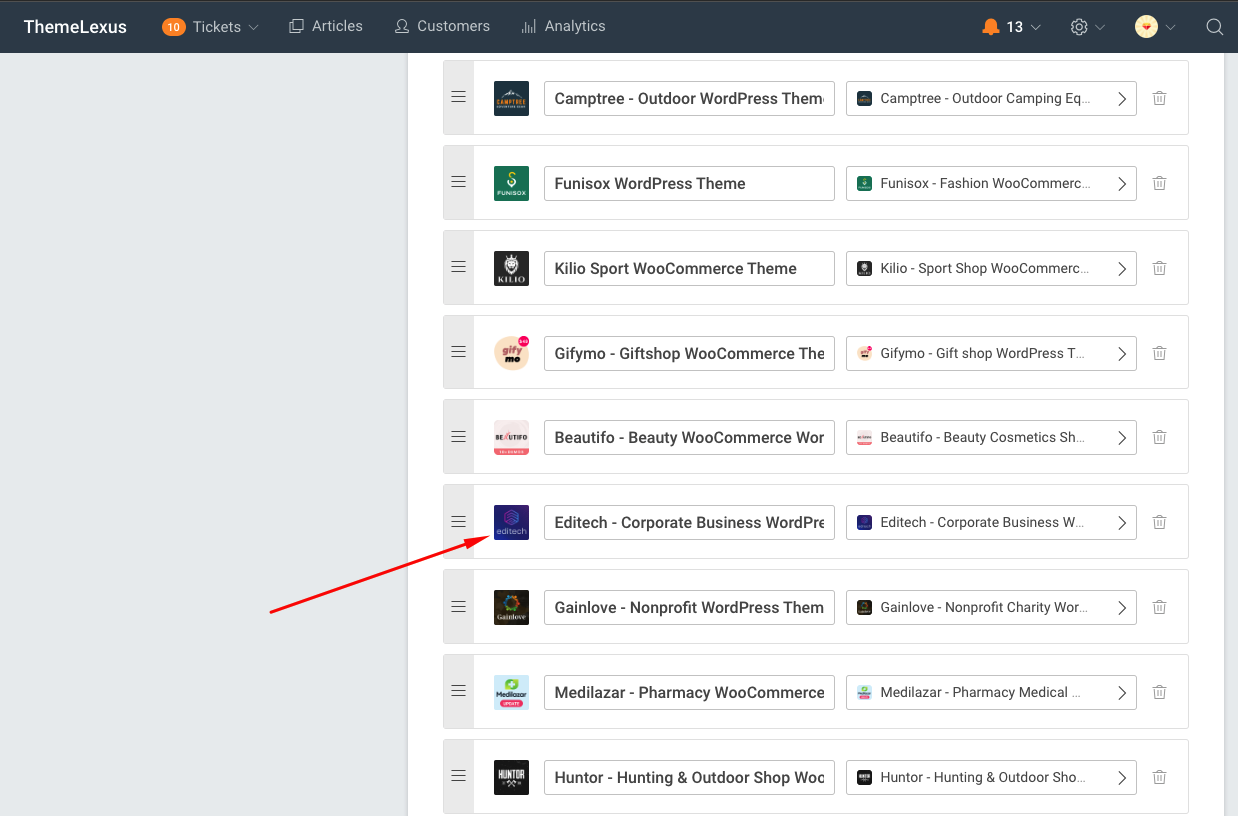Viewport: 1238px width, 816px height.
Task: Open the Editech - Corporate Business product selector
Action: (991, 522)
